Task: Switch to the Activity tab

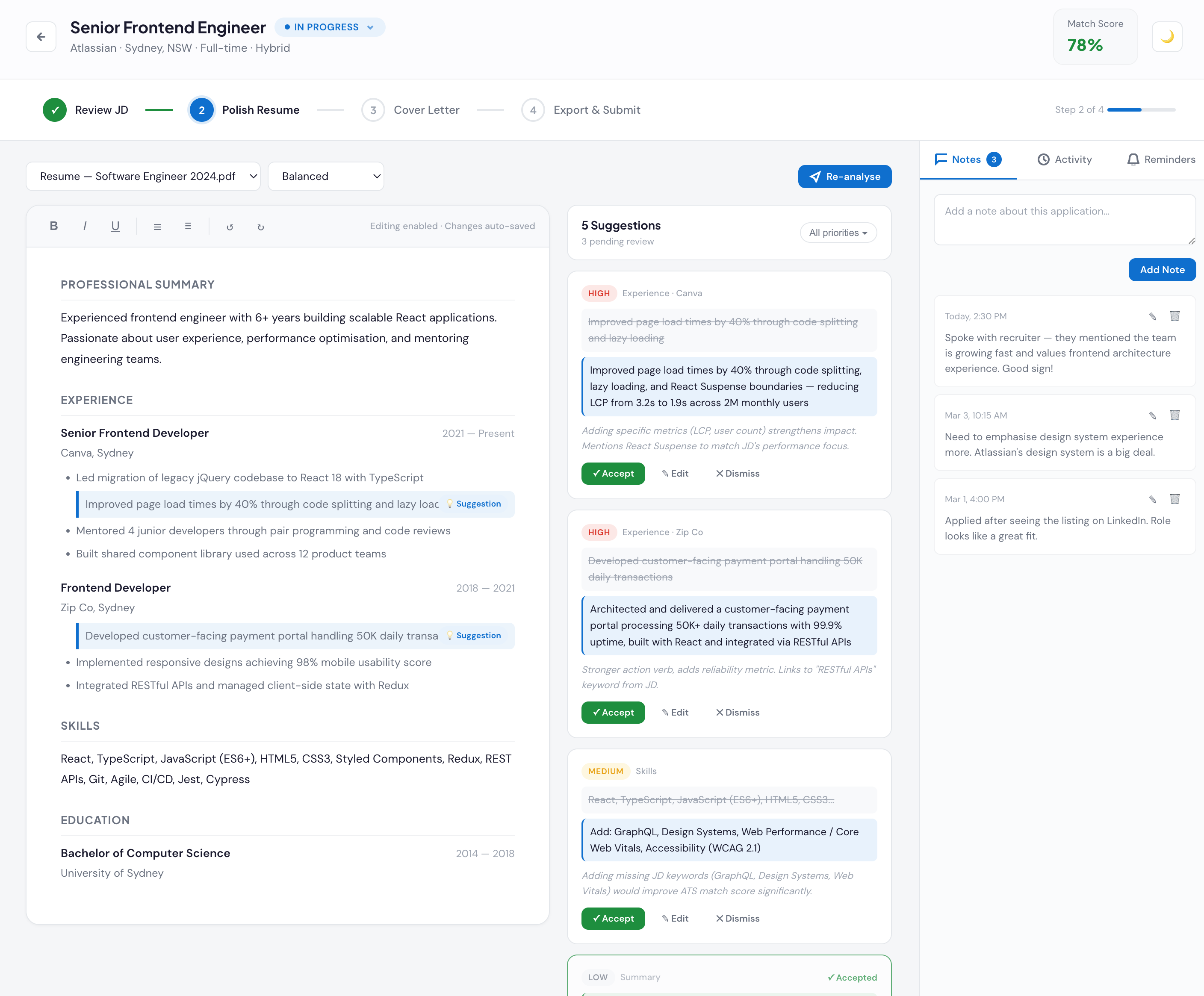Action: 1064,159
